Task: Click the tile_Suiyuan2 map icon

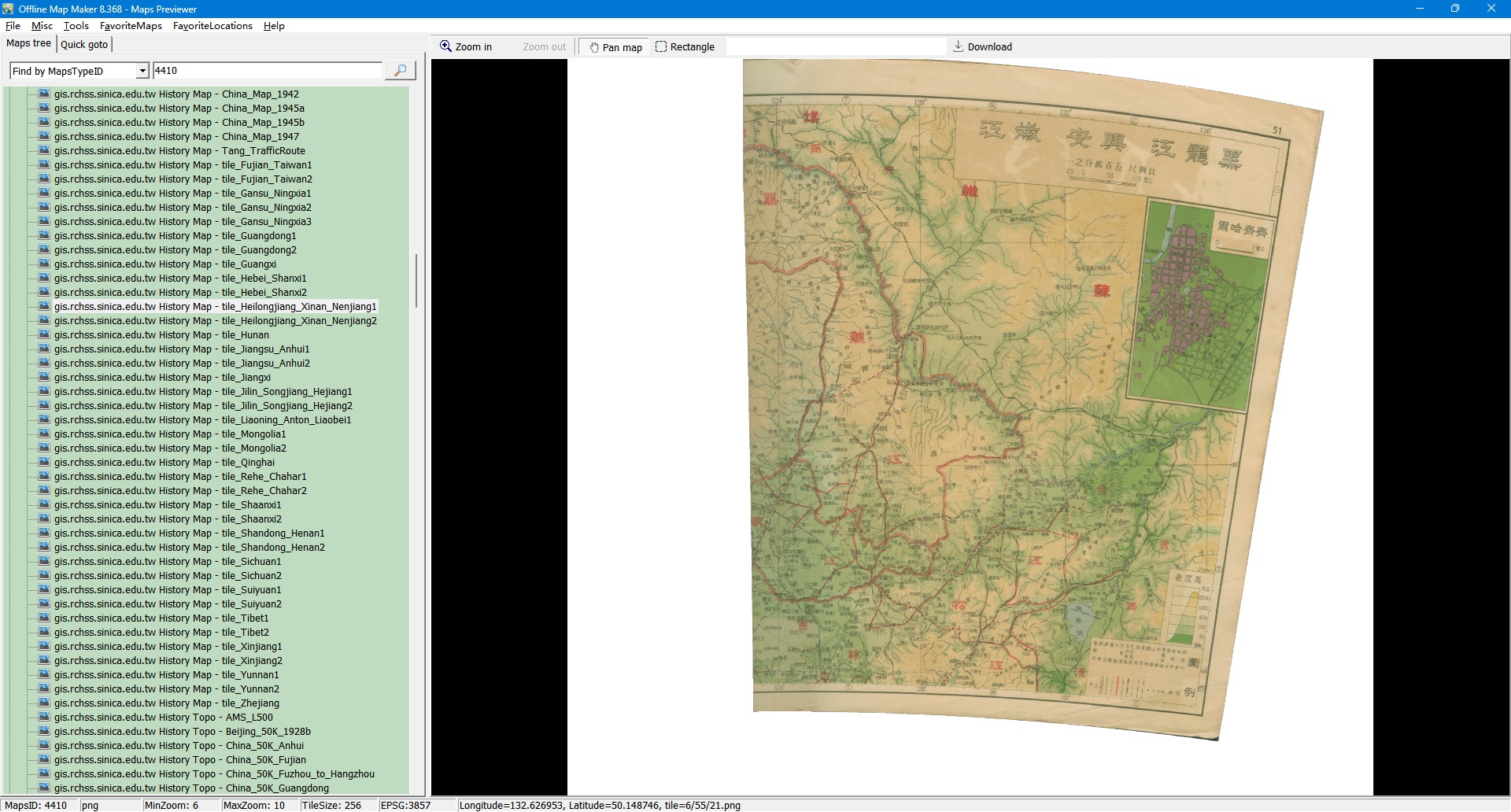Action: click(x=44, y=603)
